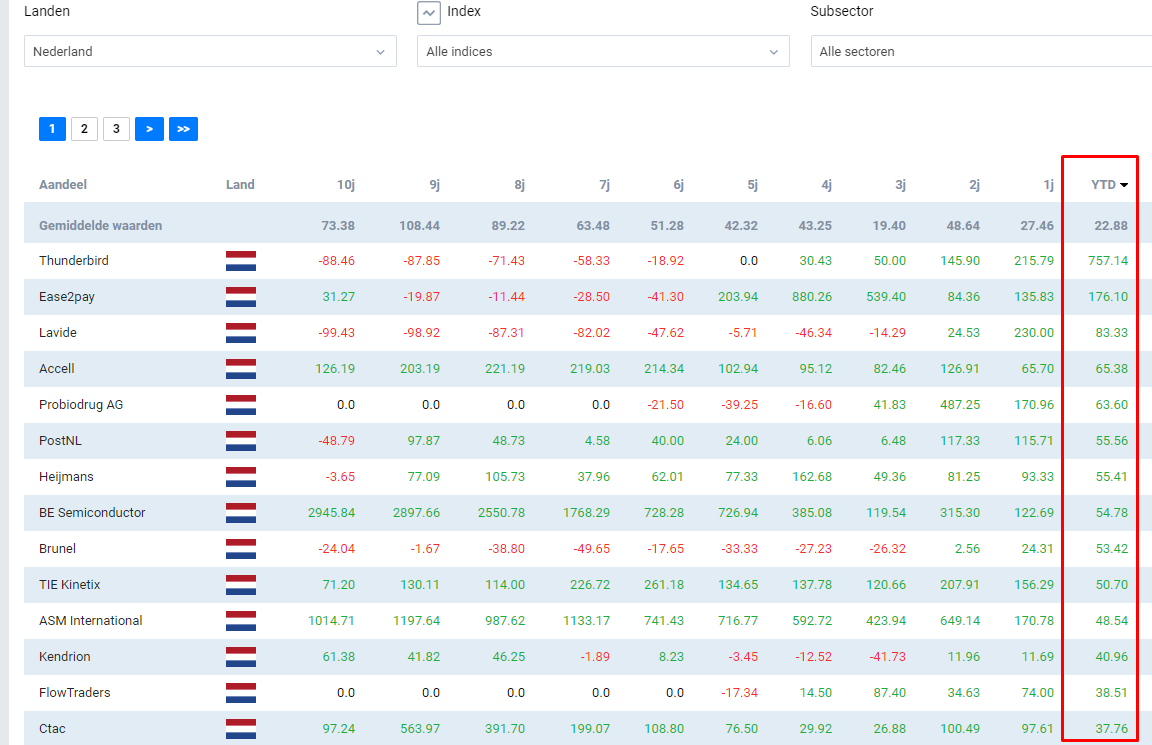
Task: Click the Netherlands flag in Kendrion row
Action: [x=241, y=657]
